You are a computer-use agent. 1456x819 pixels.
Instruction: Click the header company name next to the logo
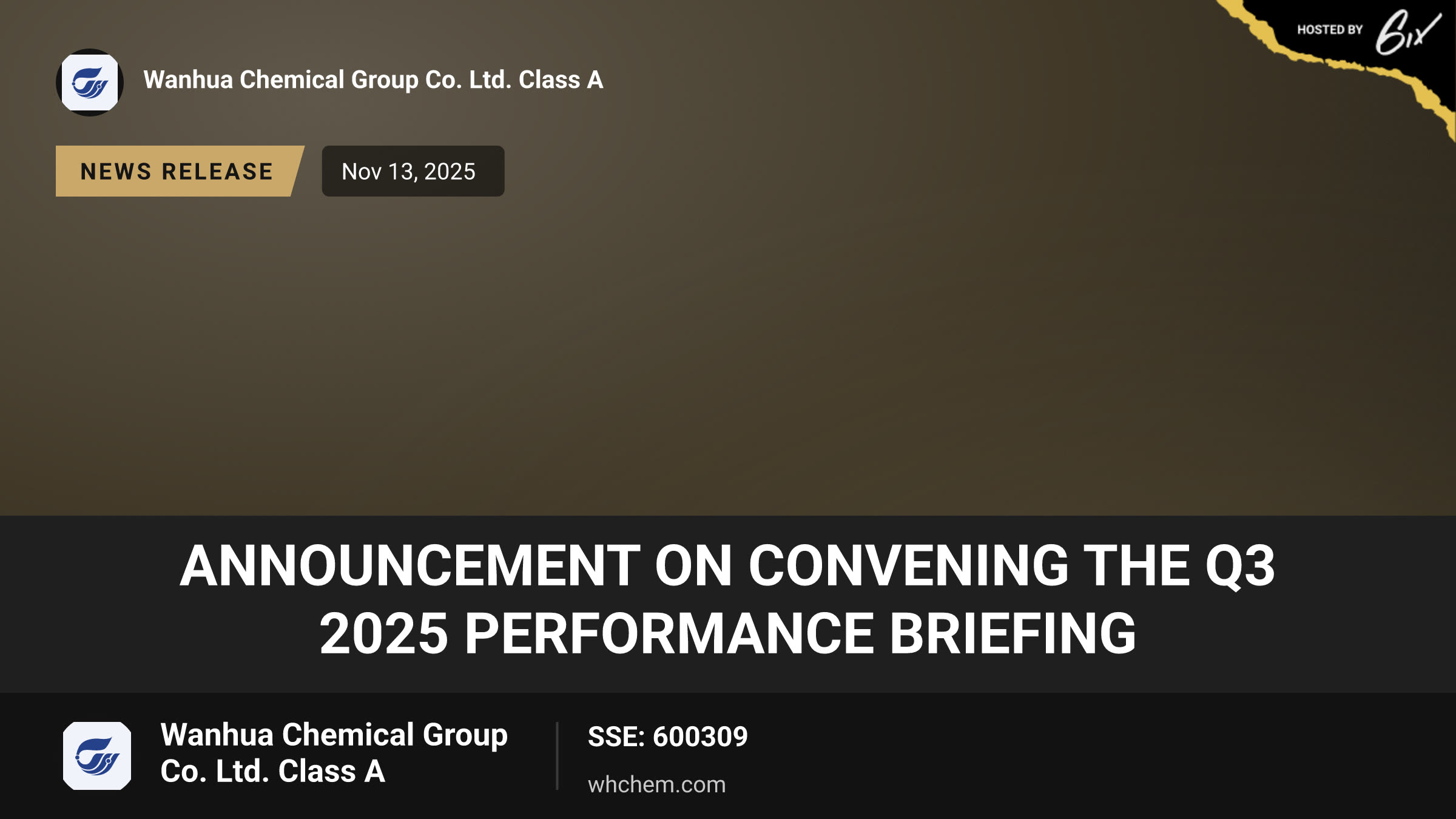pos(373,80)
